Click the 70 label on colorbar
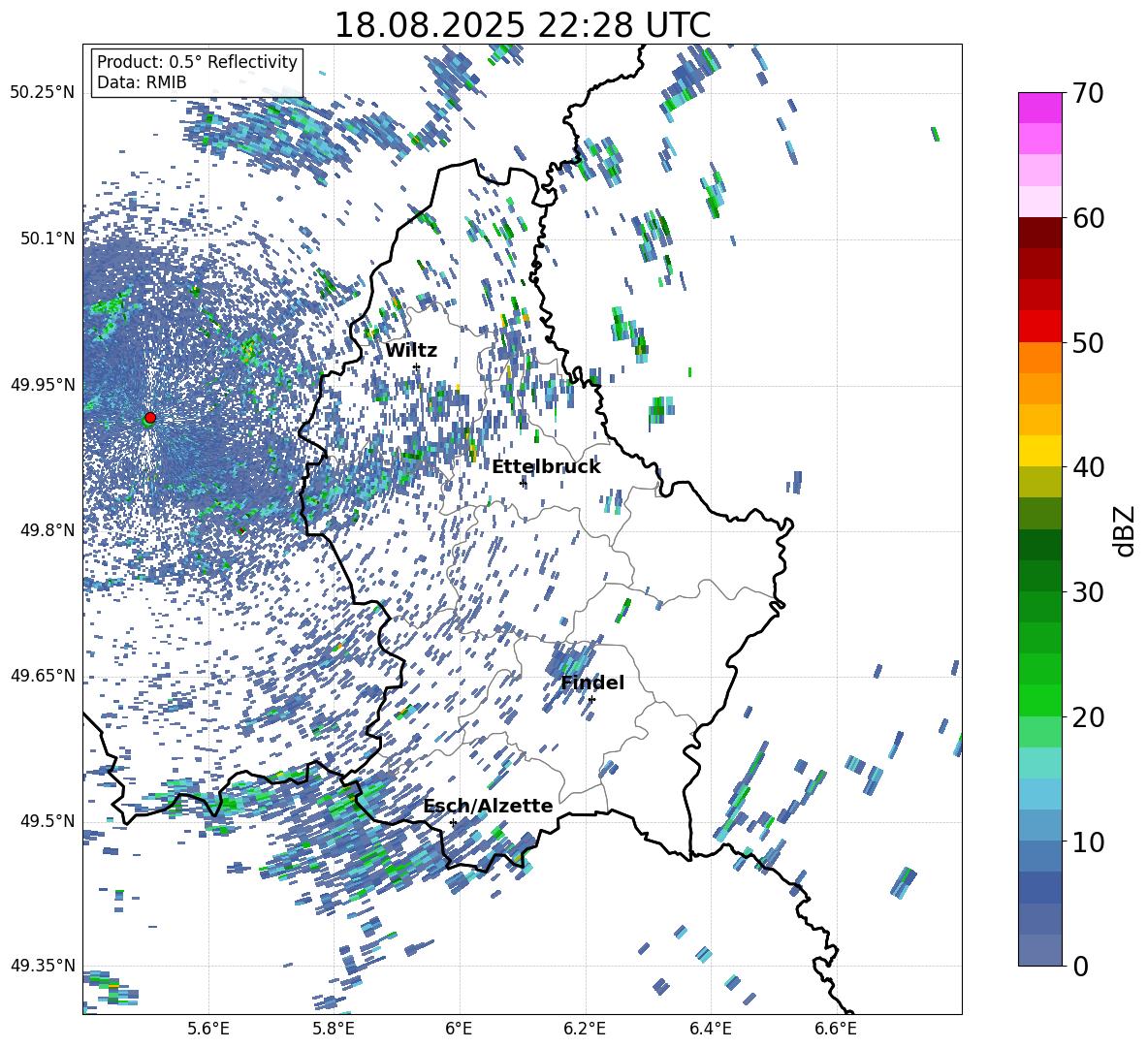Screen dimensions: 1148x1048 coord(1088,93)
